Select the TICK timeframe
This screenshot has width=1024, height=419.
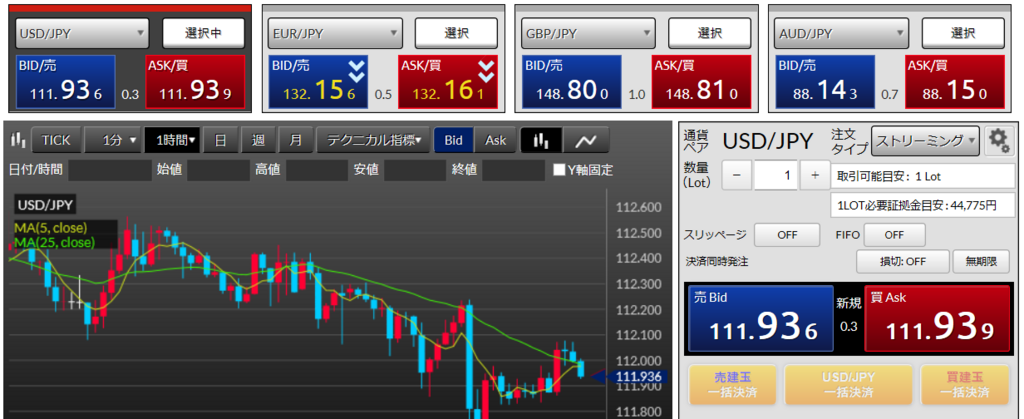[56, 140]
